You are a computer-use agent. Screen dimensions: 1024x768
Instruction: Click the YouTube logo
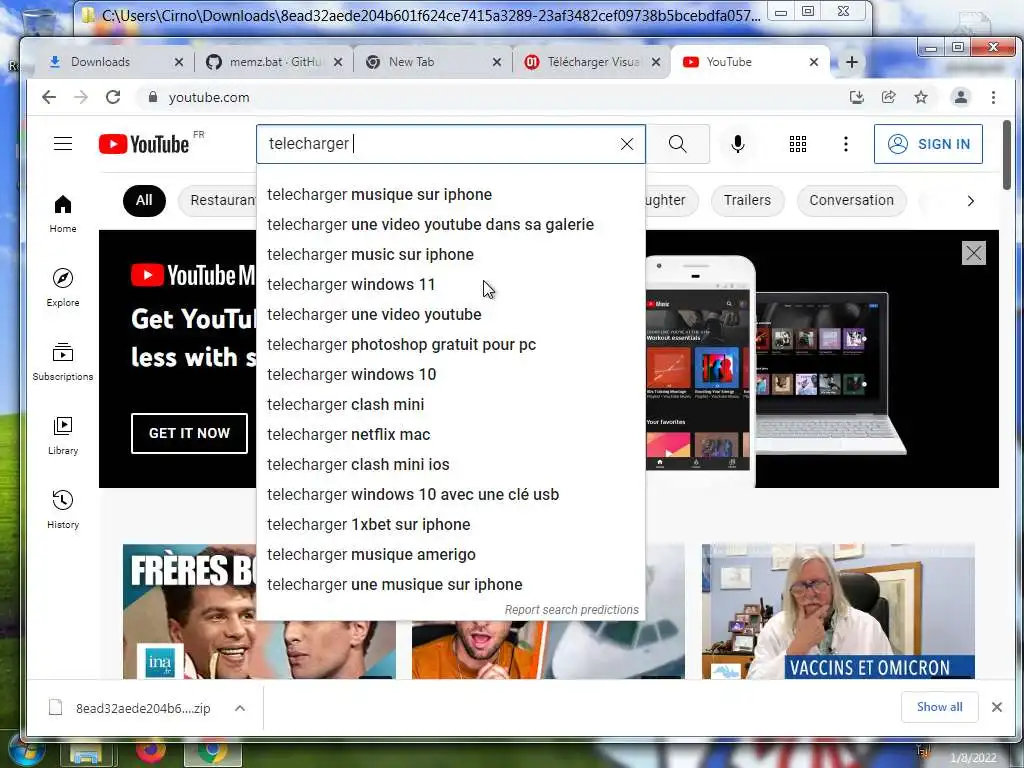(144, 144)
